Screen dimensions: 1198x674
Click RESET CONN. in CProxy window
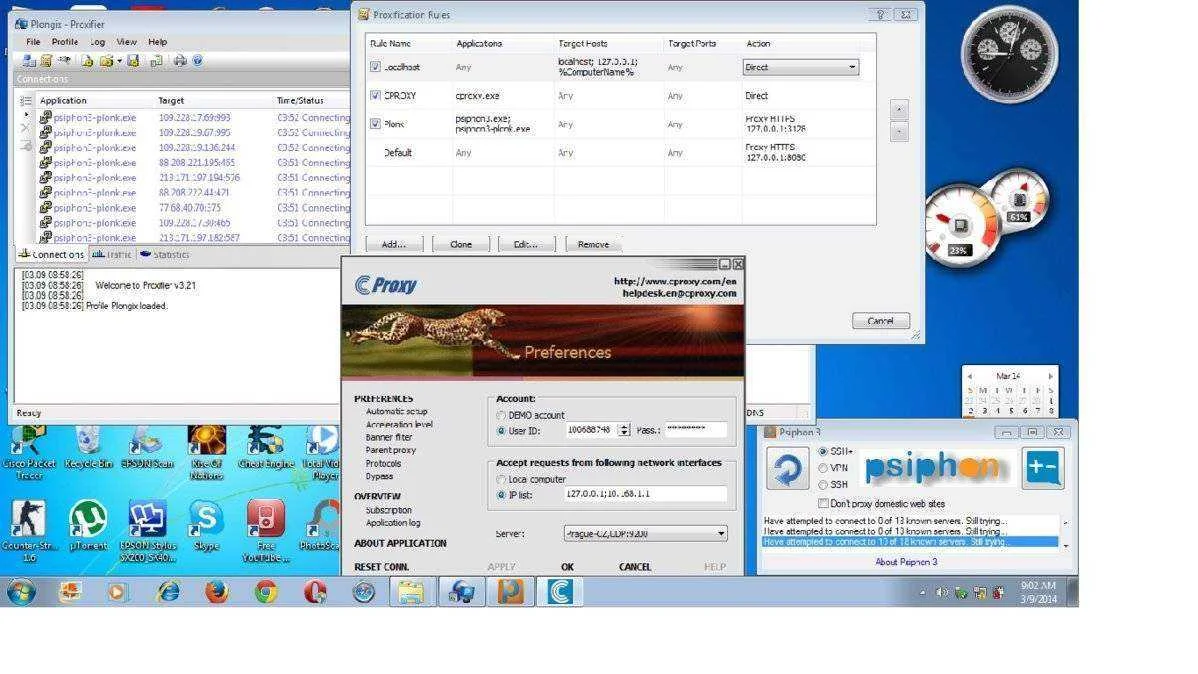click(381, 567)
